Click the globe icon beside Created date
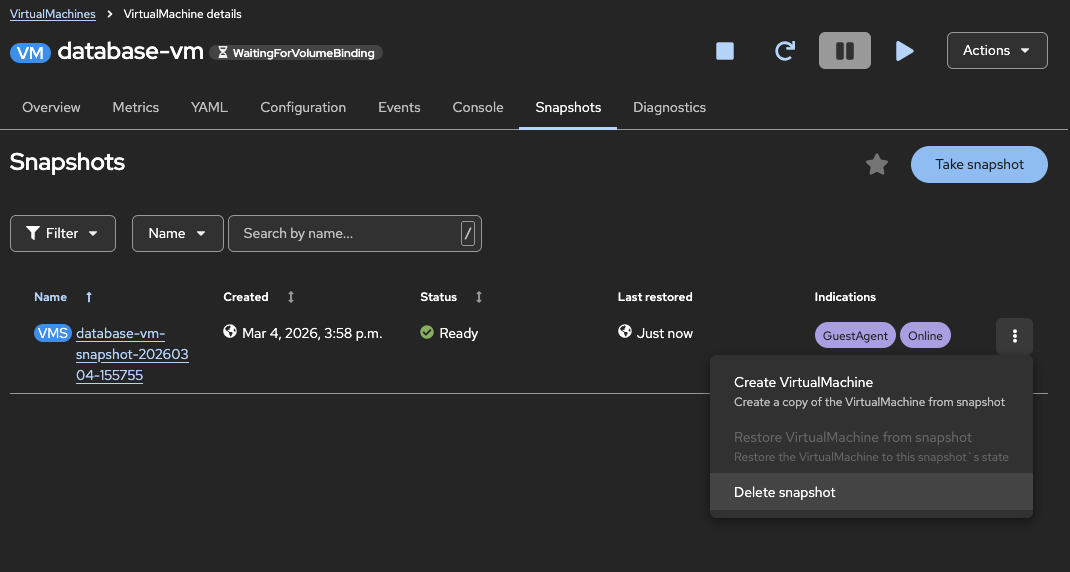Screen dimensions: 1070x572 coord(230,332)
